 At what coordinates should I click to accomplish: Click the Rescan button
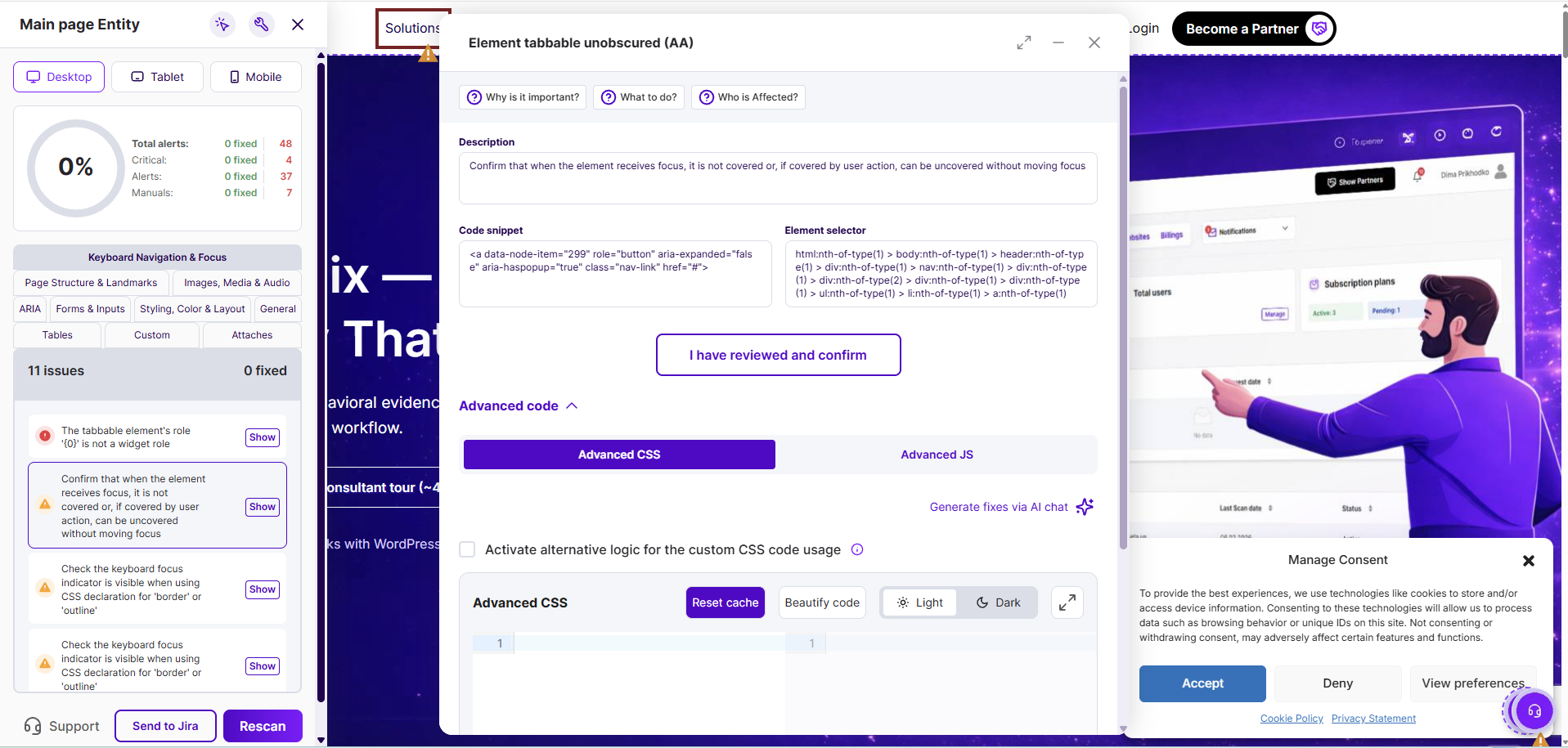coord(263,726)
